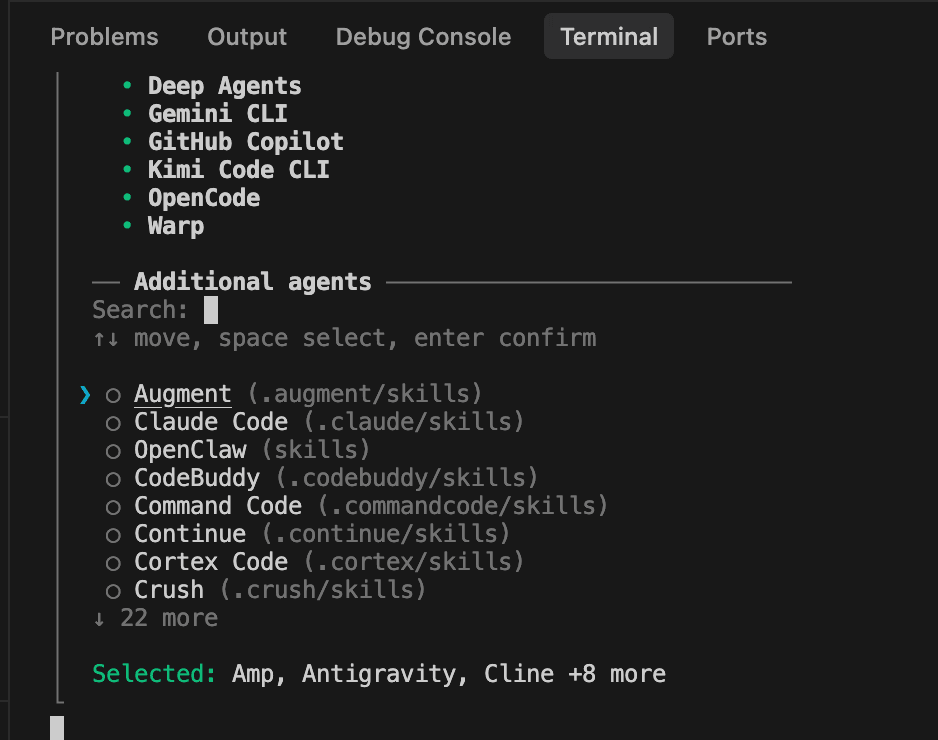Screen dimensions: 938x740
Task: Toggle the OpenClaw agent circle
Action: tap(113, 451)
